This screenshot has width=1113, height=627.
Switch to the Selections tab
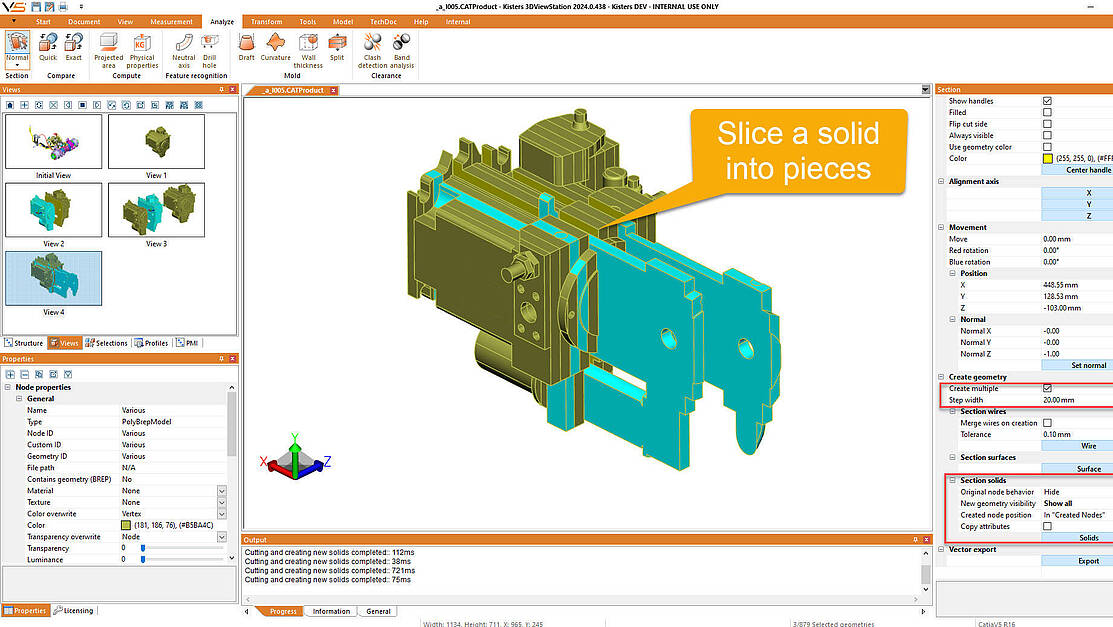[x=106, y=343]
